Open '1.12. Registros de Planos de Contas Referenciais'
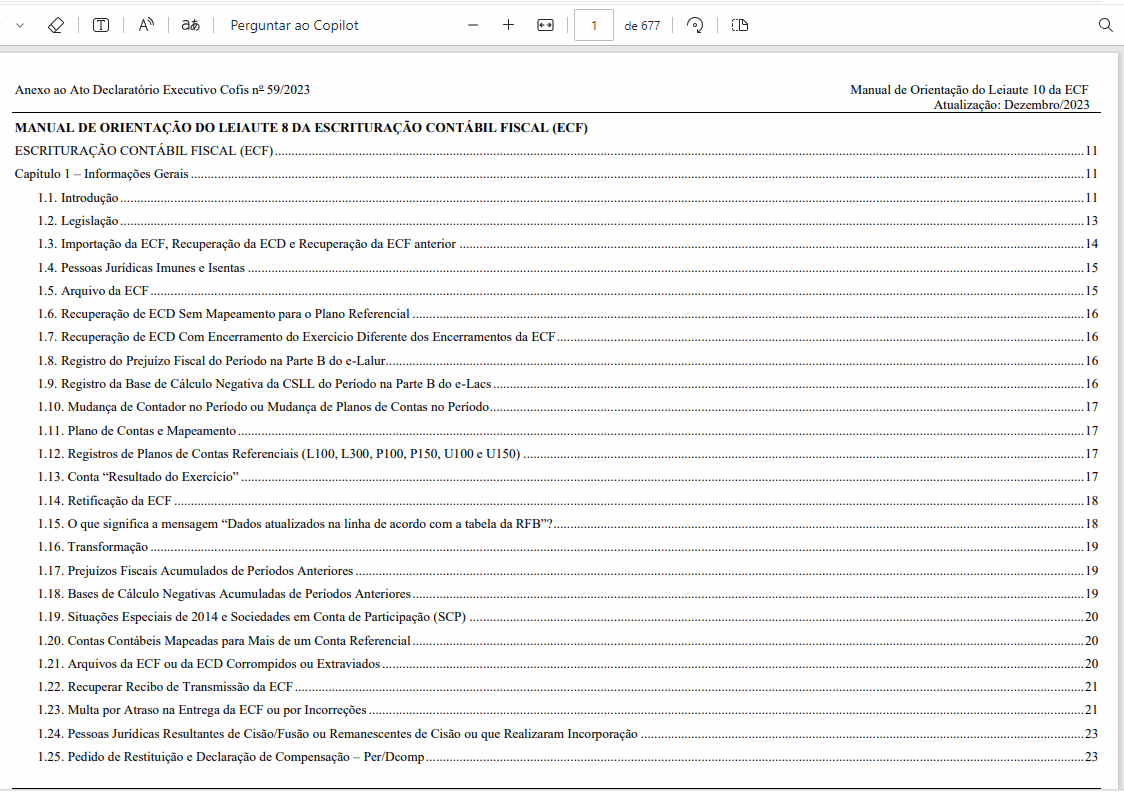 [568, 453]
